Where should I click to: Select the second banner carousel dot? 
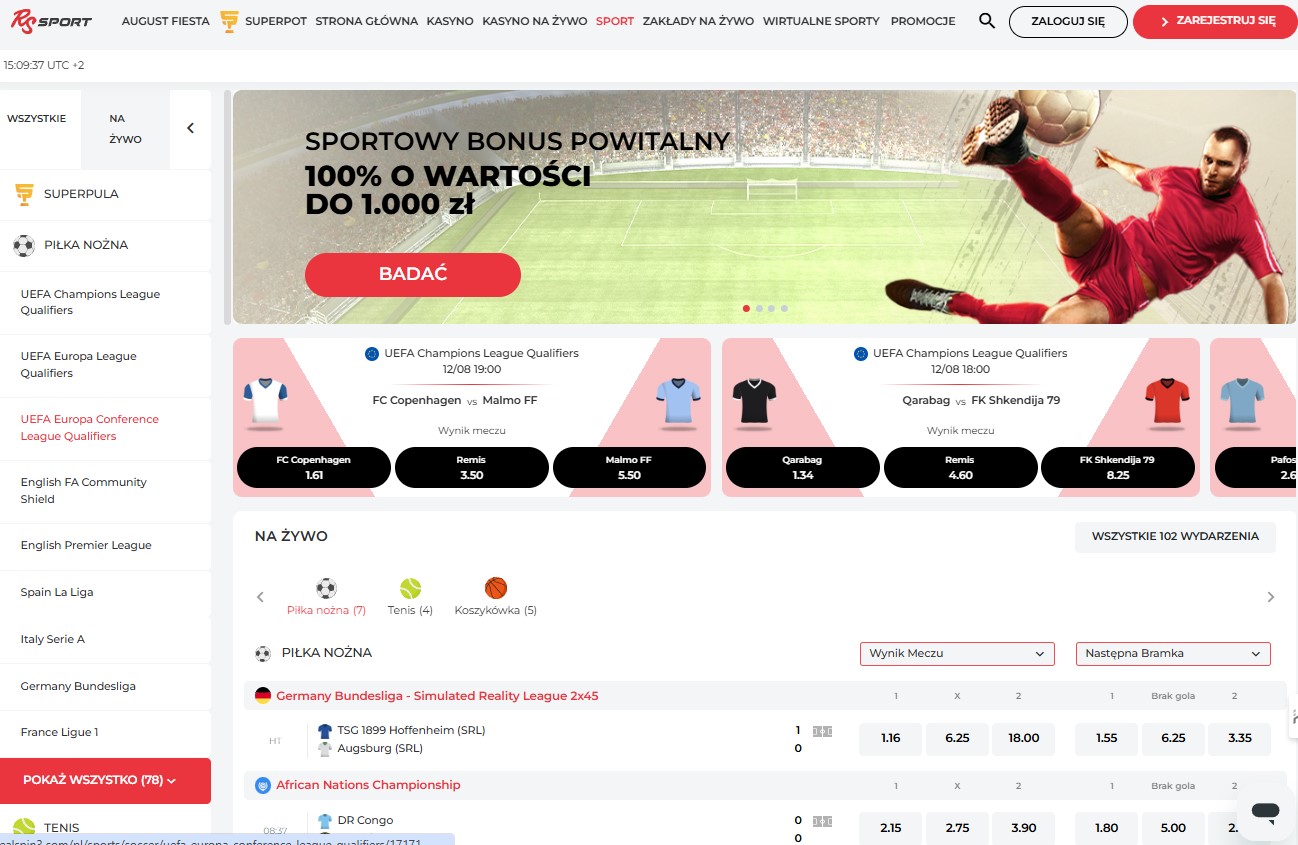[x=759, y=308]
